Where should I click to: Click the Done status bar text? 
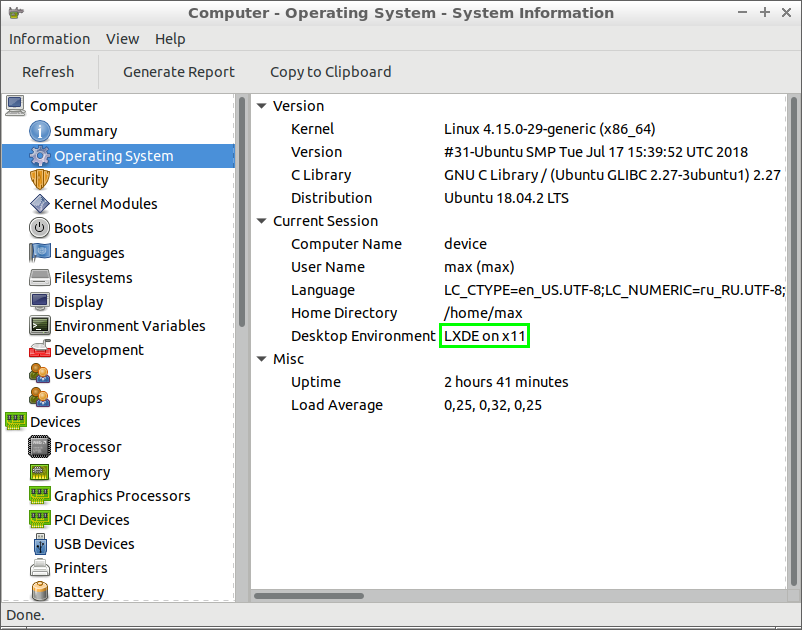[26, 615]
